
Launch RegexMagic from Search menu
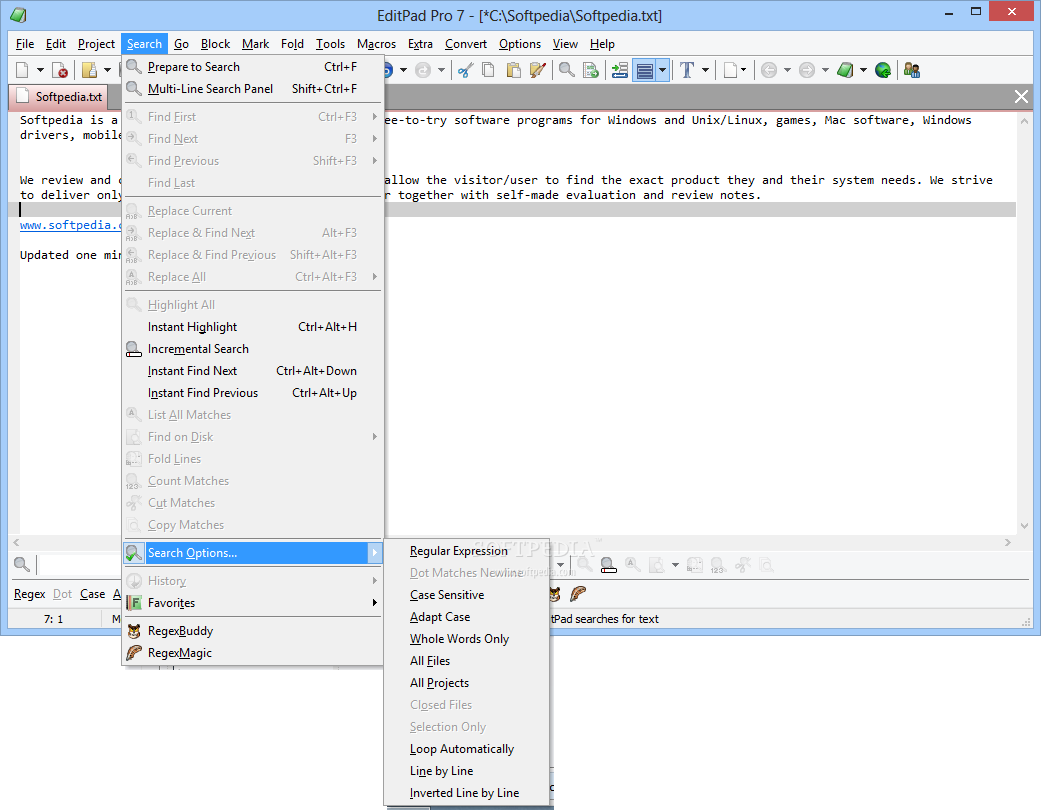252,653
